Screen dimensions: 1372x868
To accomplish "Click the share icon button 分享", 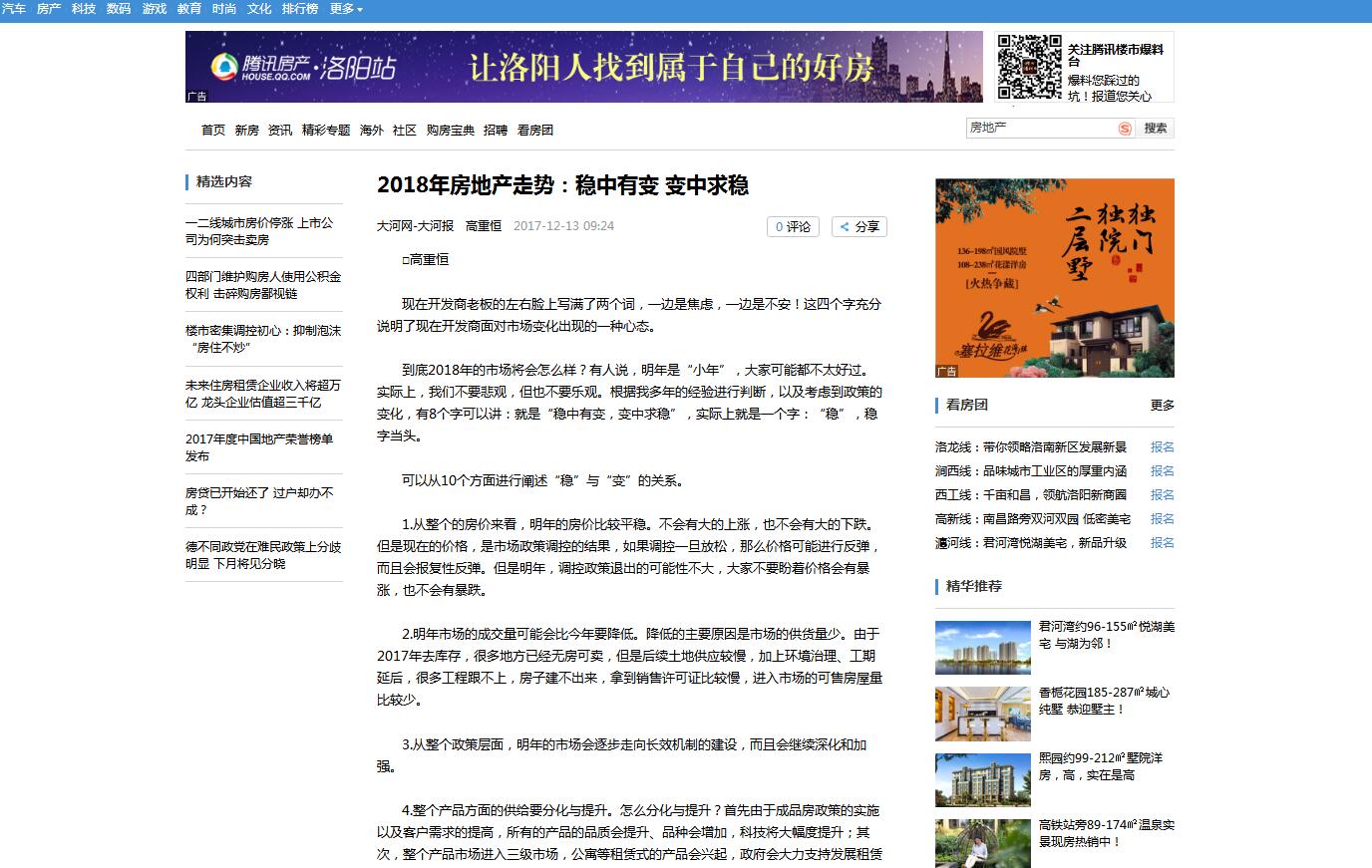I will [x=858, y=226].
